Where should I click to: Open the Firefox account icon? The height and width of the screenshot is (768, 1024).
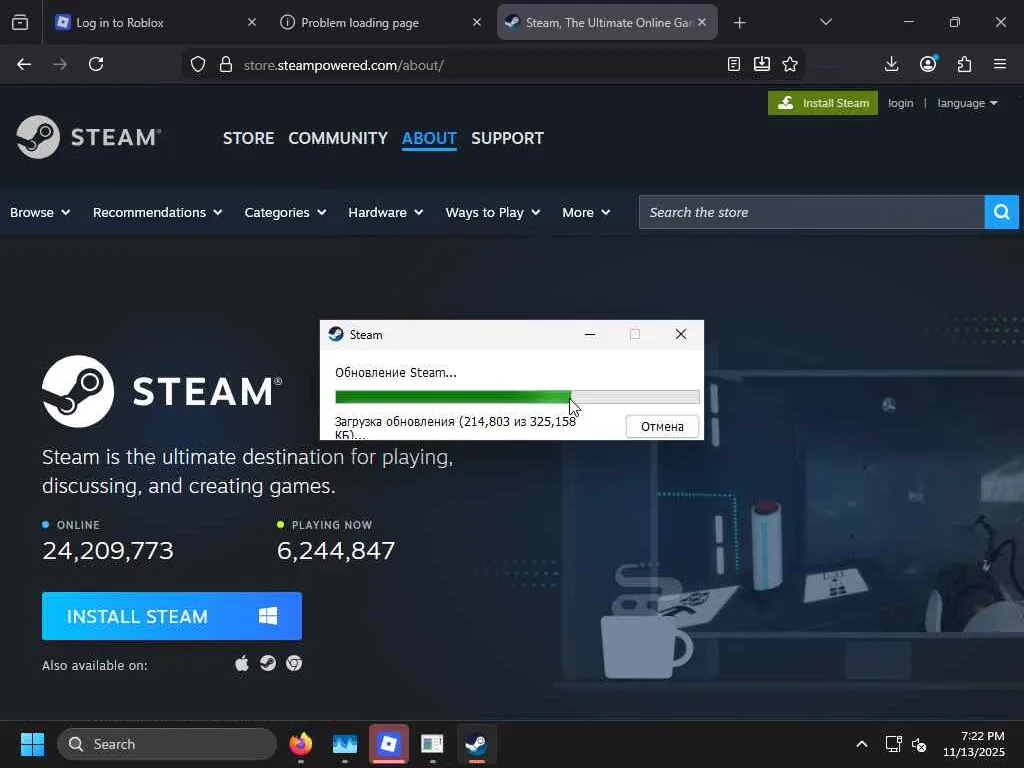click(x=928, y=64)
